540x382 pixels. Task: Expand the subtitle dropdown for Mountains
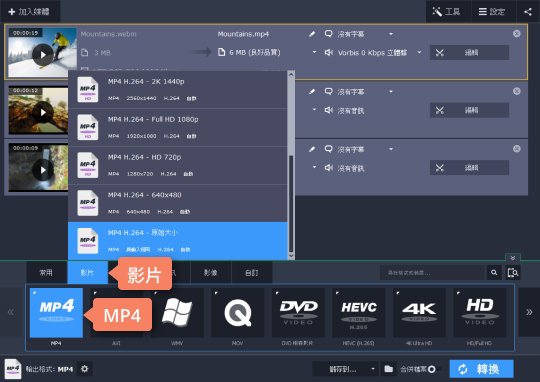point(391,34)
